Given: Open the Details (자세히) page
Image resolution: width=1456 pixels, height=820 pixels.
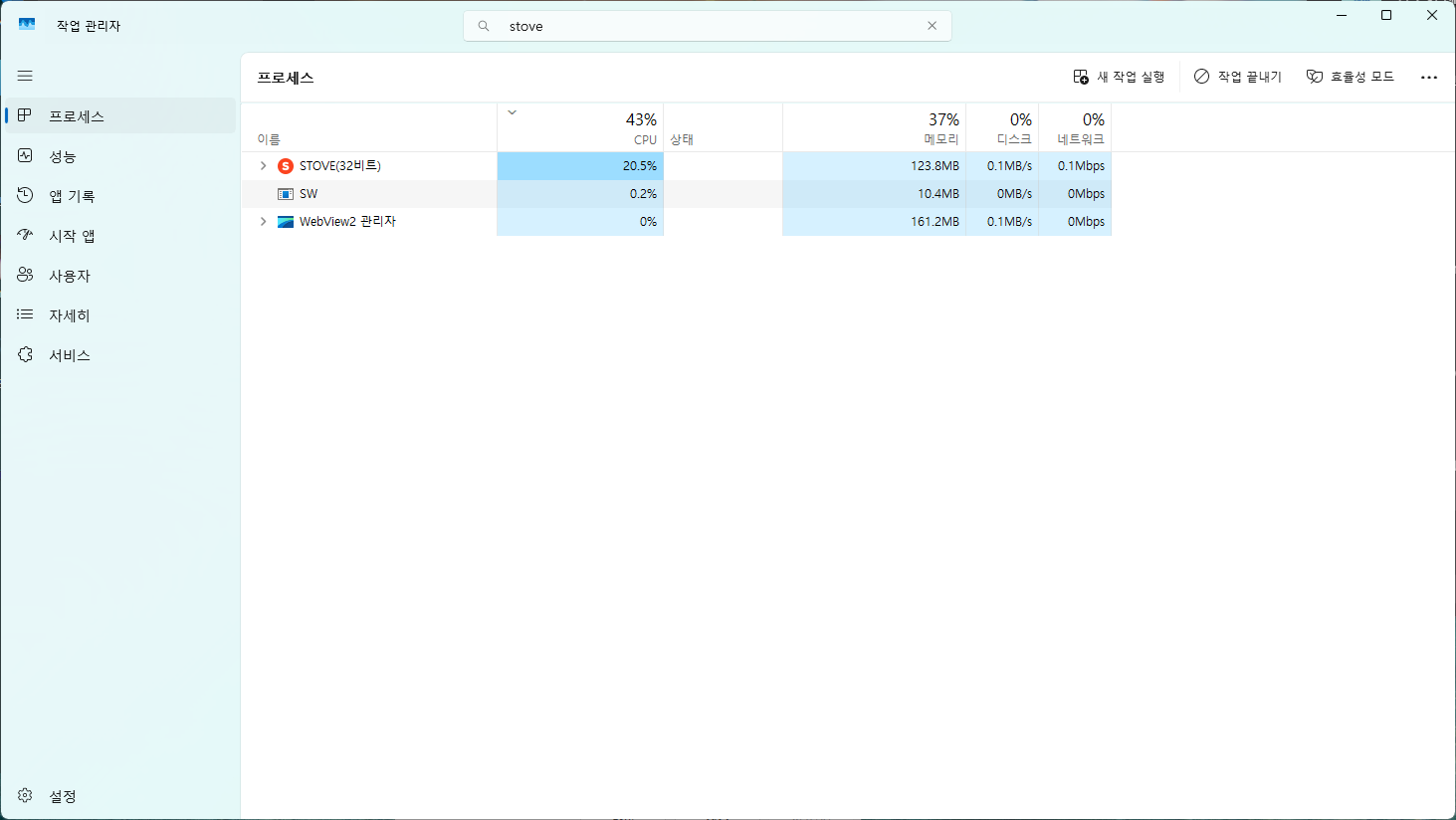Looking at the screenshot, I should tap(70, 315).
